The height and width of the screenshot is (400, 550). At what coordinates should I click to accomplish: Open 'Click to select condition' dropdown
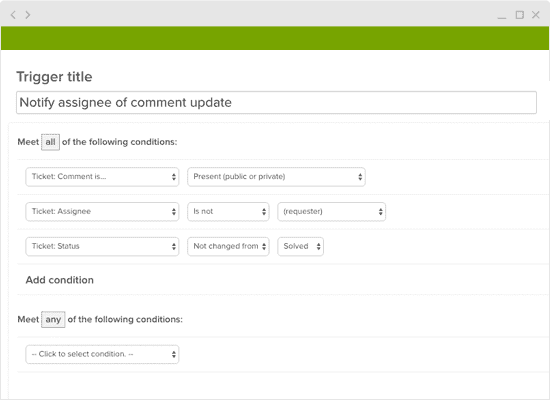pyautogui.click(x=102, y=354)
